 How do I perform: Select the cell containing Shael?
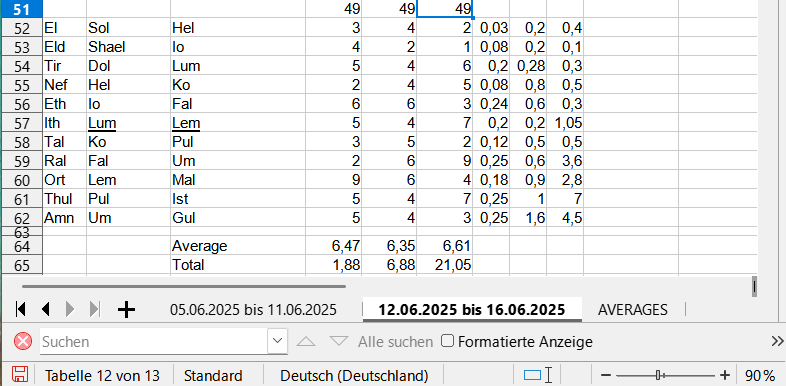click(x=128, y=47)
